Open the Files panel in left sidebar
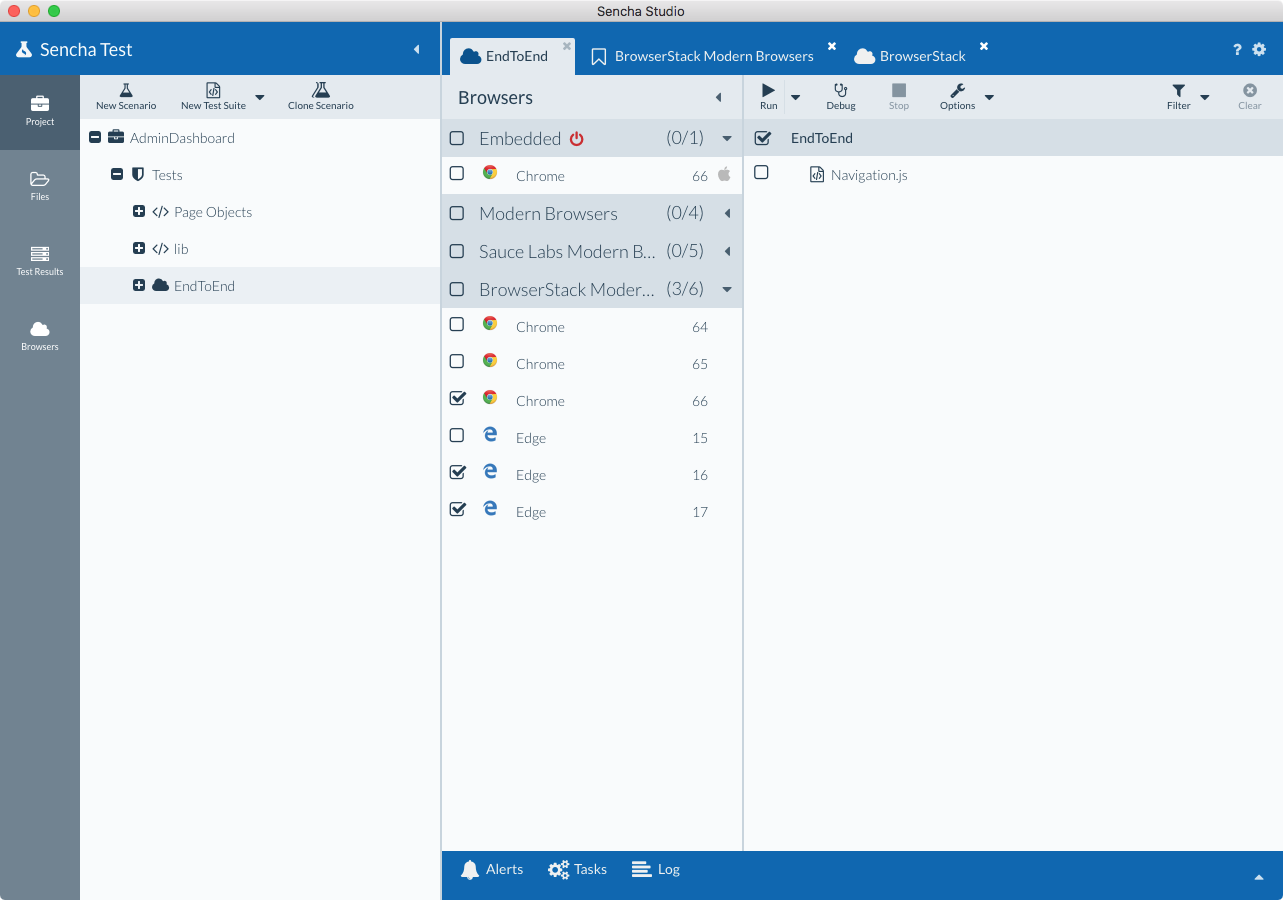Viewport: 1283px width, 900px height. [39, 185]
